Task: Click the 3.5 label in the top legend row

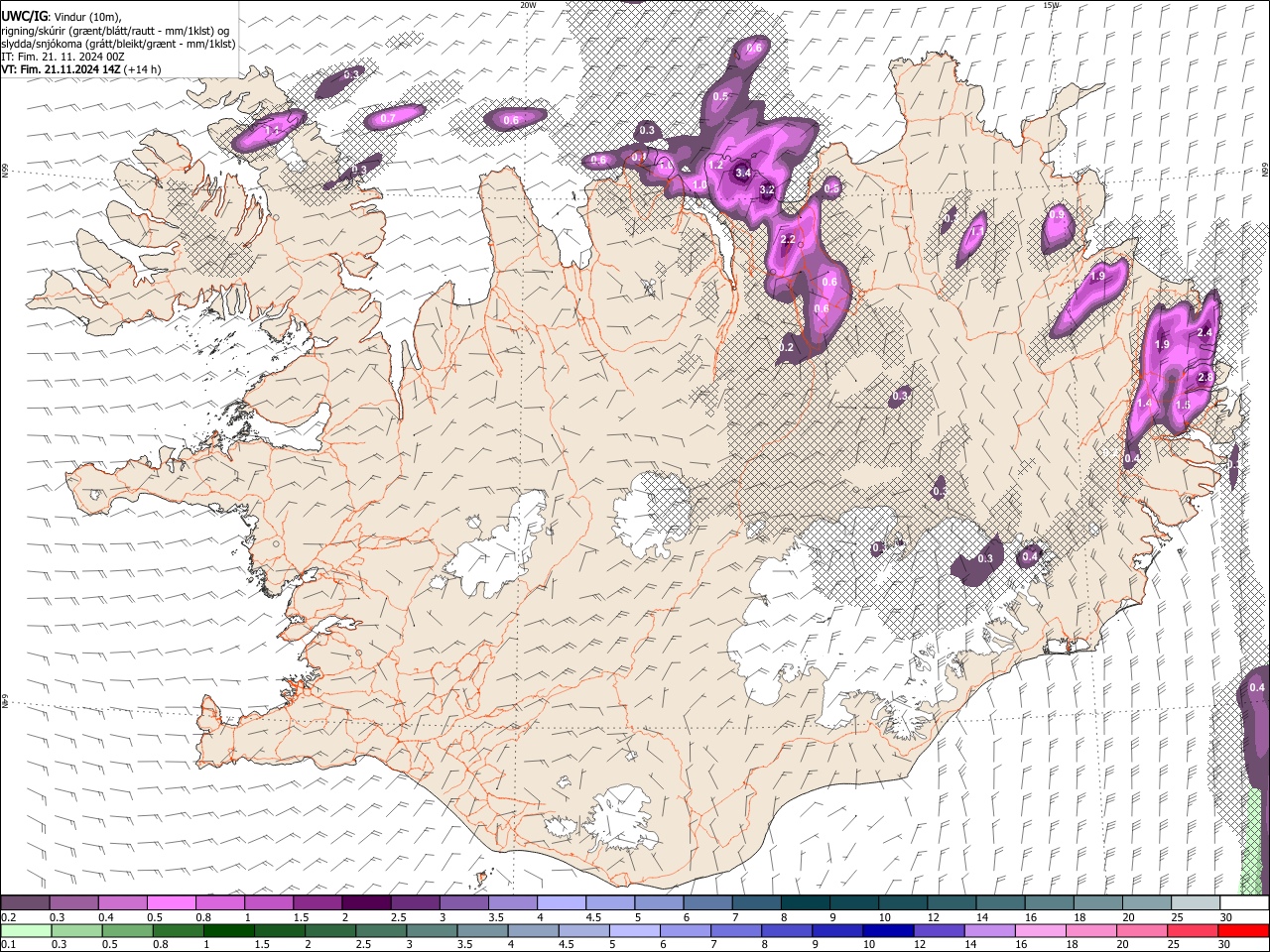Action: pyautogui.click(x=496, y=917)
